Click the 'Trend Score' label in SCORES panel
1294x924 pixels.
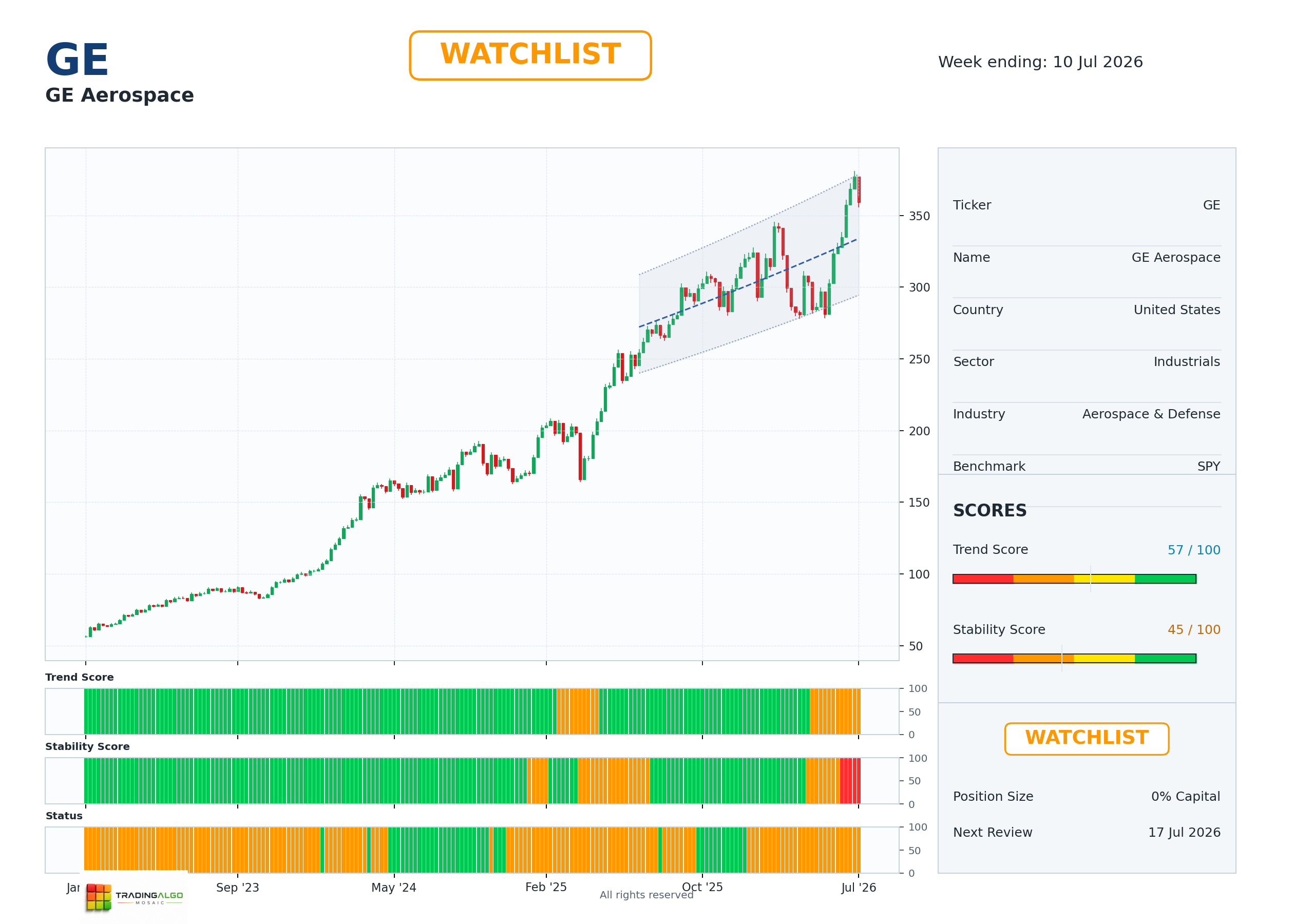coord(990,549)
